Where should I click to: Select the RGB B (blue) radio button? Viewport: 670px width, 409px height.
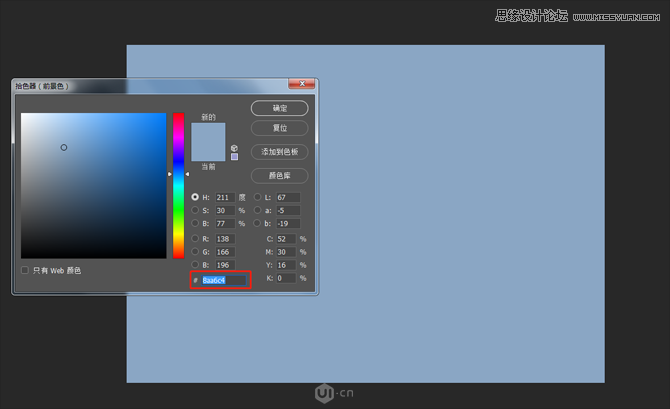tap(195, 265)
